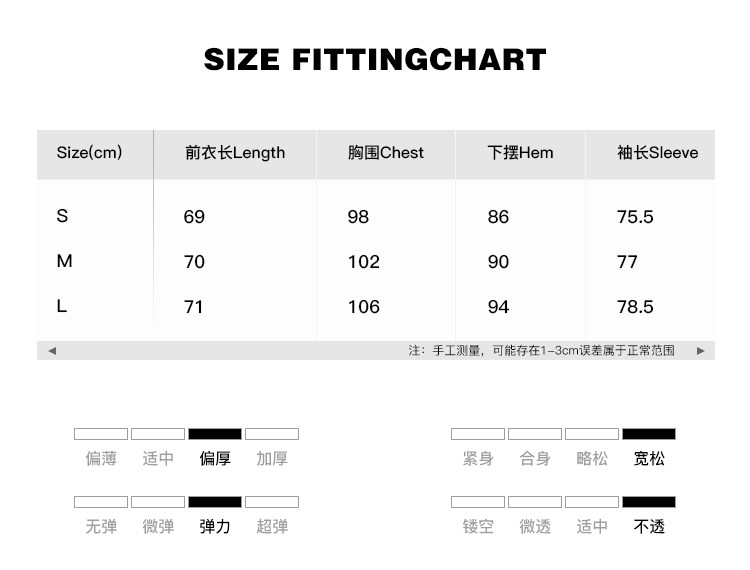Select the 偏厚 thickness box
The height and width of the screenshot is (570, 750).
point(215,434)
